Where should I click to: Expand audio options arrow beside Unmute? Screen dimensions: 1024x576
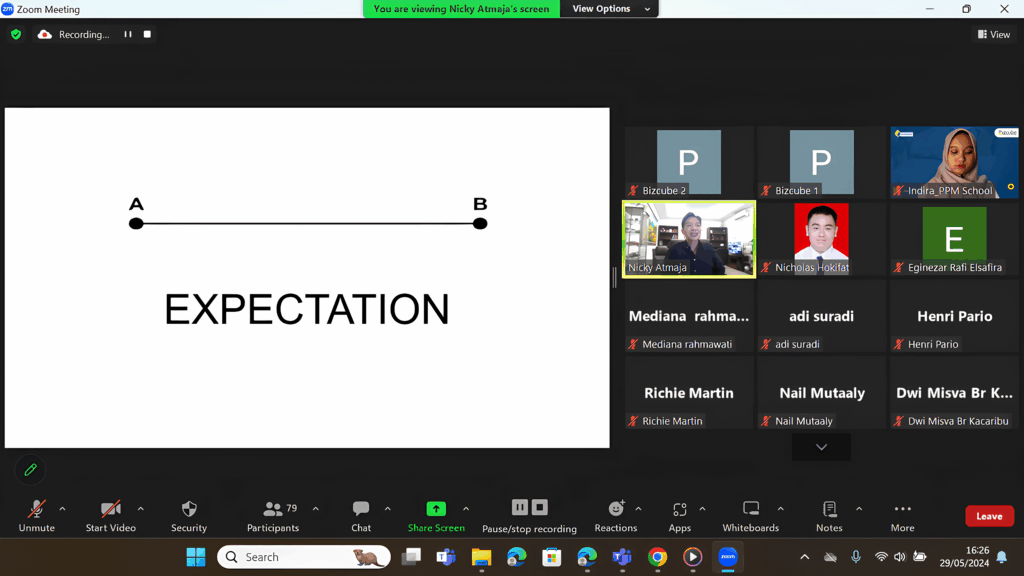(x=62, y=509)
